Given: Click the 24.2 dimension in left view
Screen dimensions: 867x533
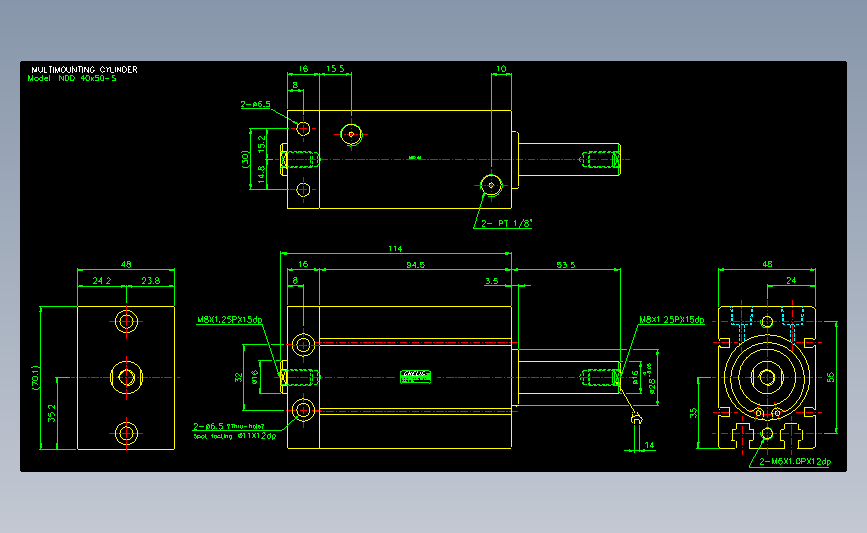Looking at the screenshot, I should click(x=102, y=281).
